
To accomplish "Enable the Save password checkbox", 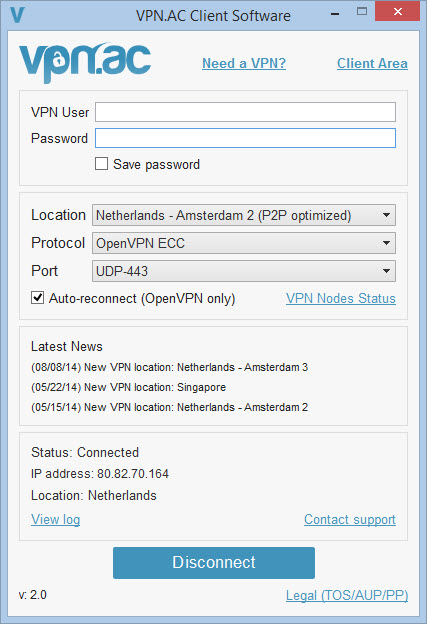I will 101,164.
